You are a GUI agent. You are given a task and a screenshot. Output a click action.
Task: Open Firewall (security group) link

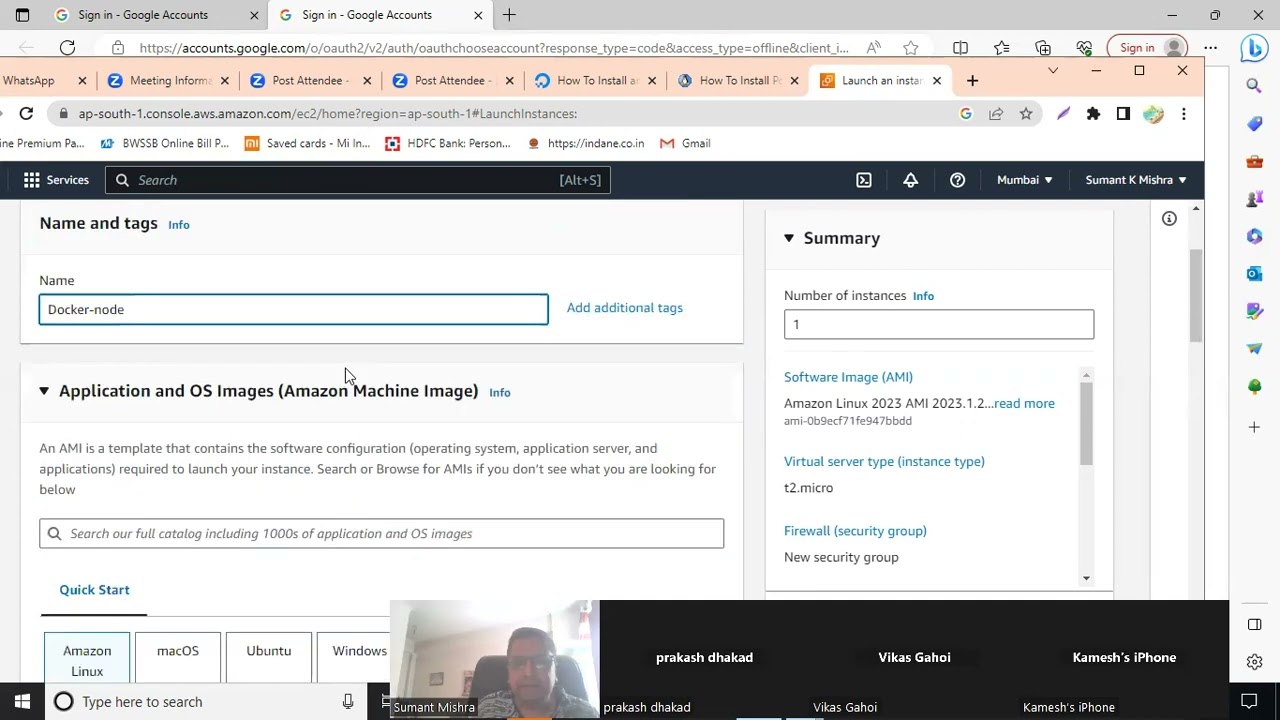[855, 531]
